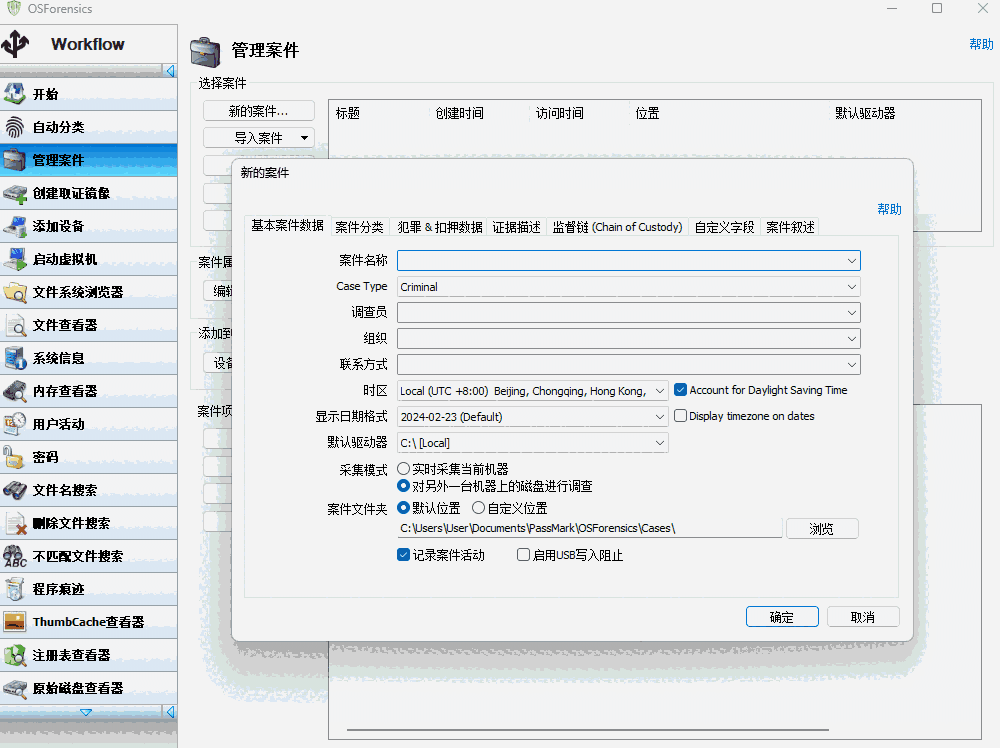Open 文件系统浏览器 folder icon

pos(15,292)
